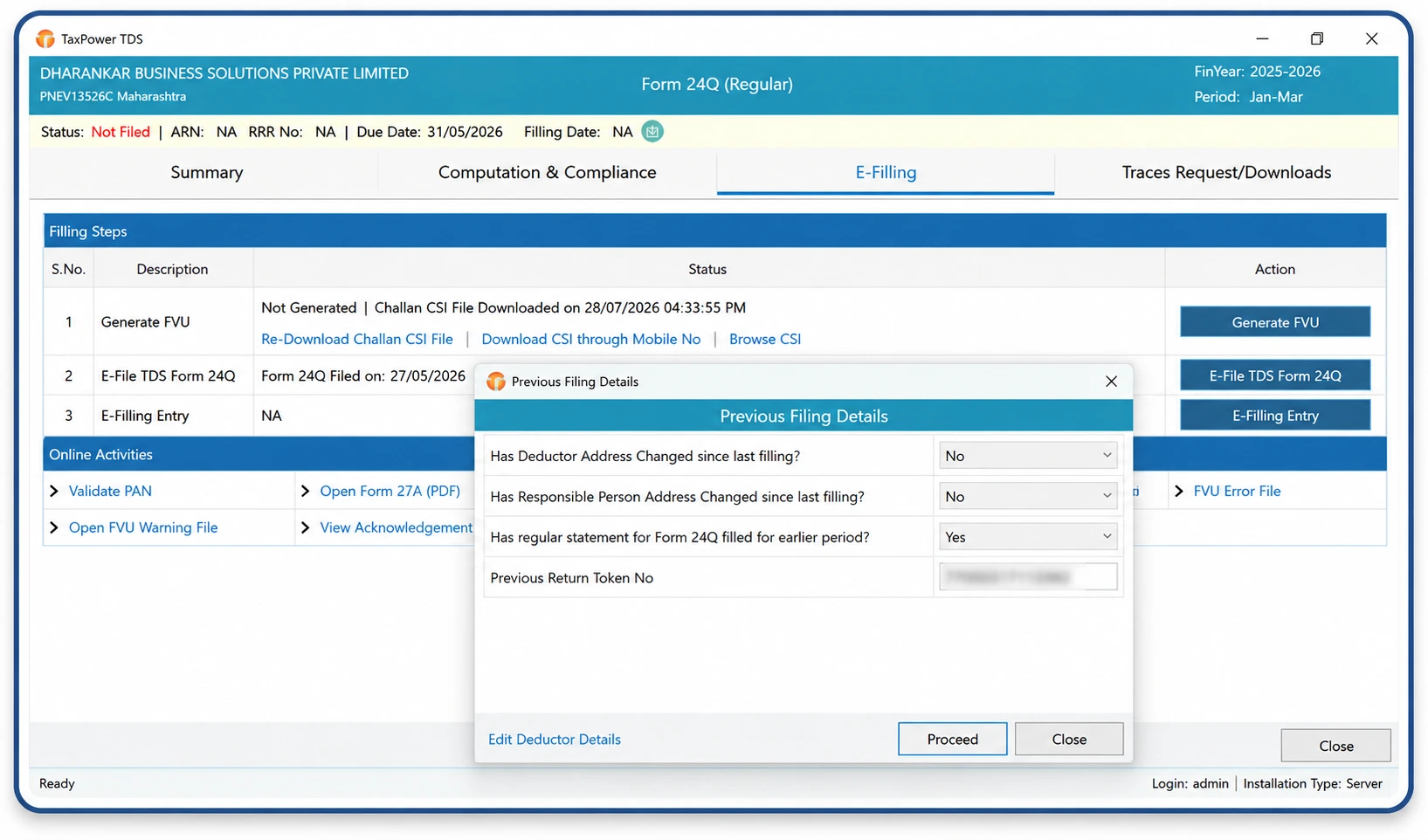Click arrow icon beside Validate PAN
The width and height of the screenshot is (1428, 840).
(54, 491)
